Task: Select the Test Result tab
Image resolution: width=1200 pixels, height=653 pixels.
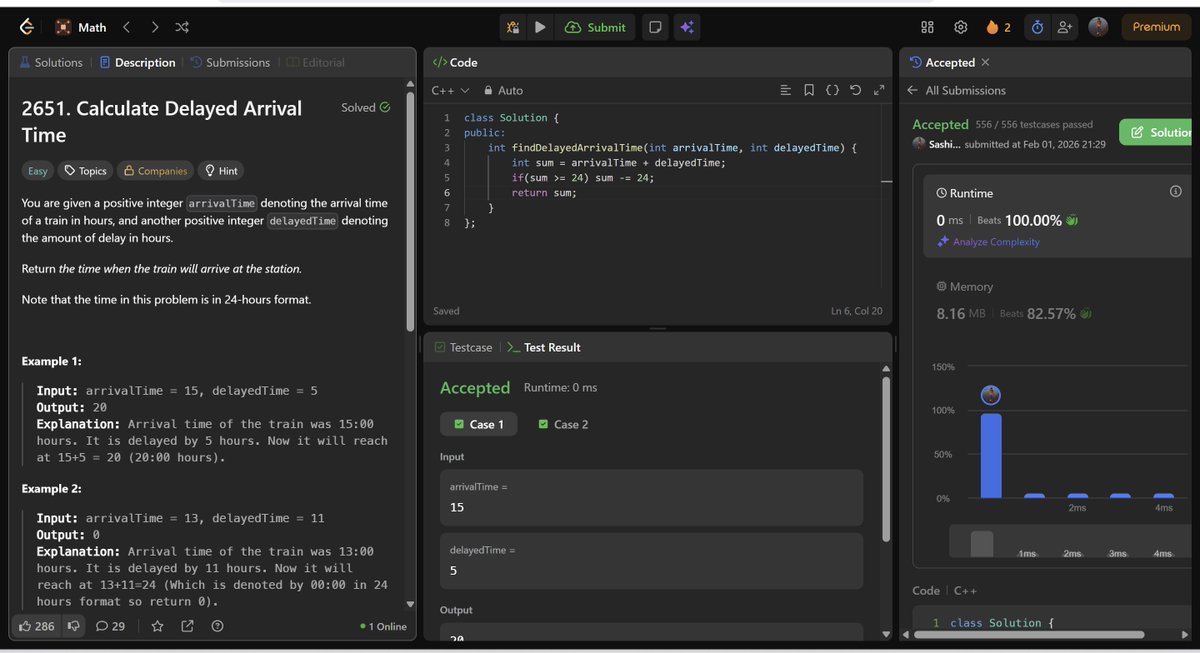Action: [x=543, y=347]
